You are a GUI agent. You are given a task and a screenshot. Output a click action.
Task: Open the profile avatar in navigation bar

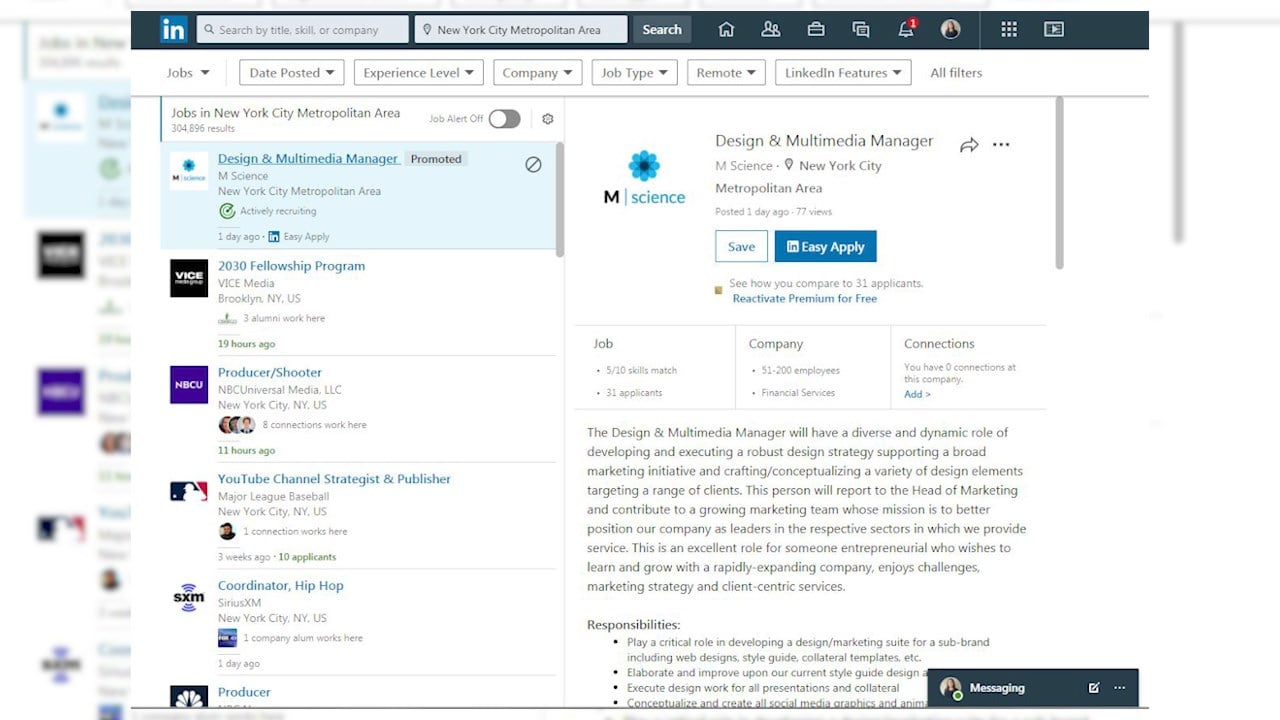pyautogui.click(x=951, y=30)
